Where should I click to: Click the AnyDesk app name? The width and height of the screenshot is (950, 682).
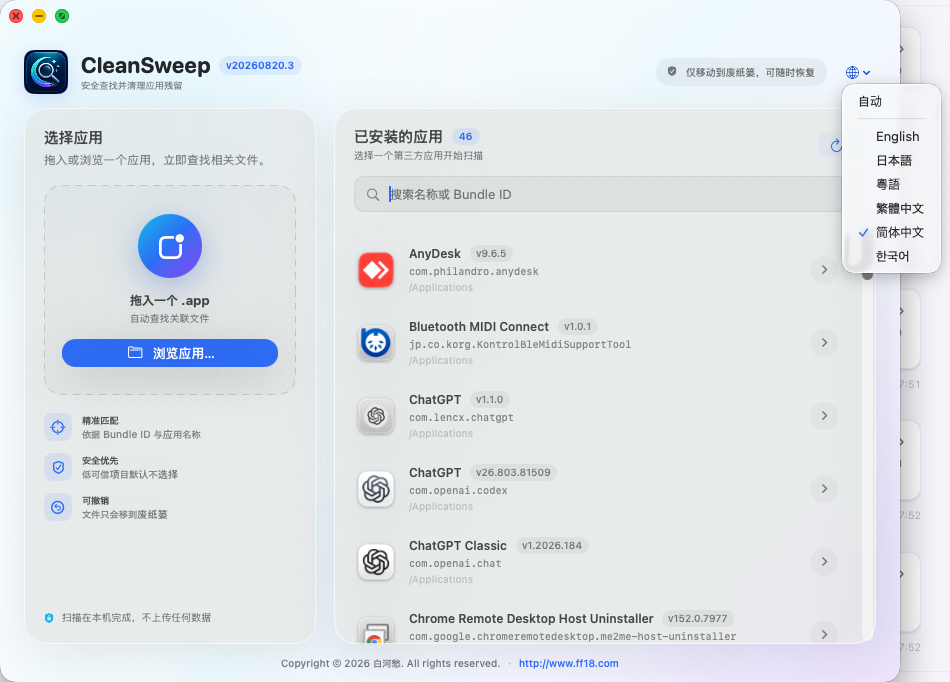[x=434, y=253]
